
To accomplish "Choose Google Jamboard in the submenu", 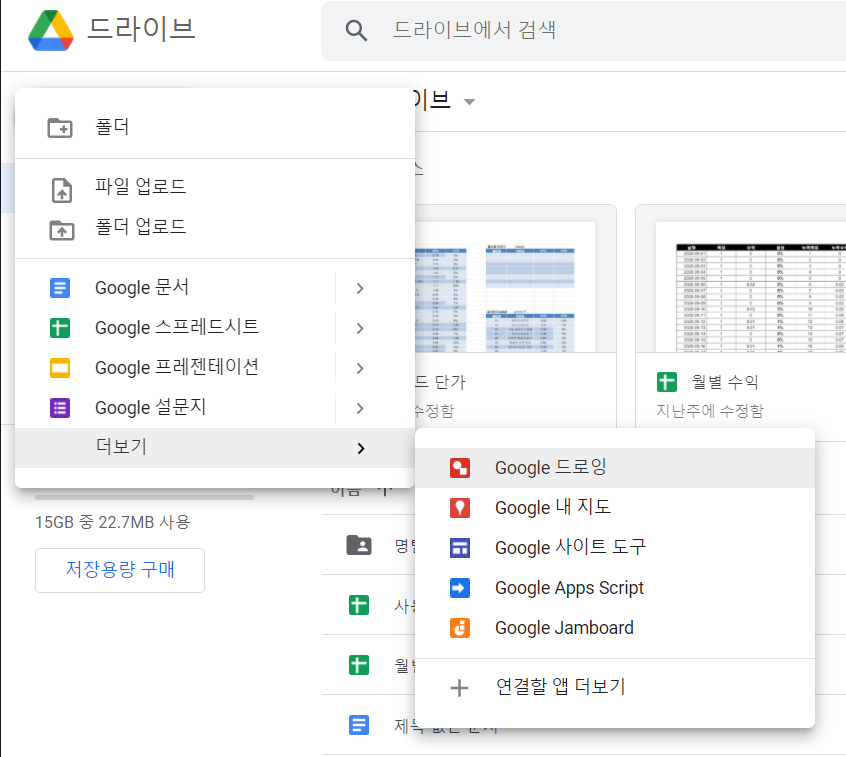I will click(615, 628).
